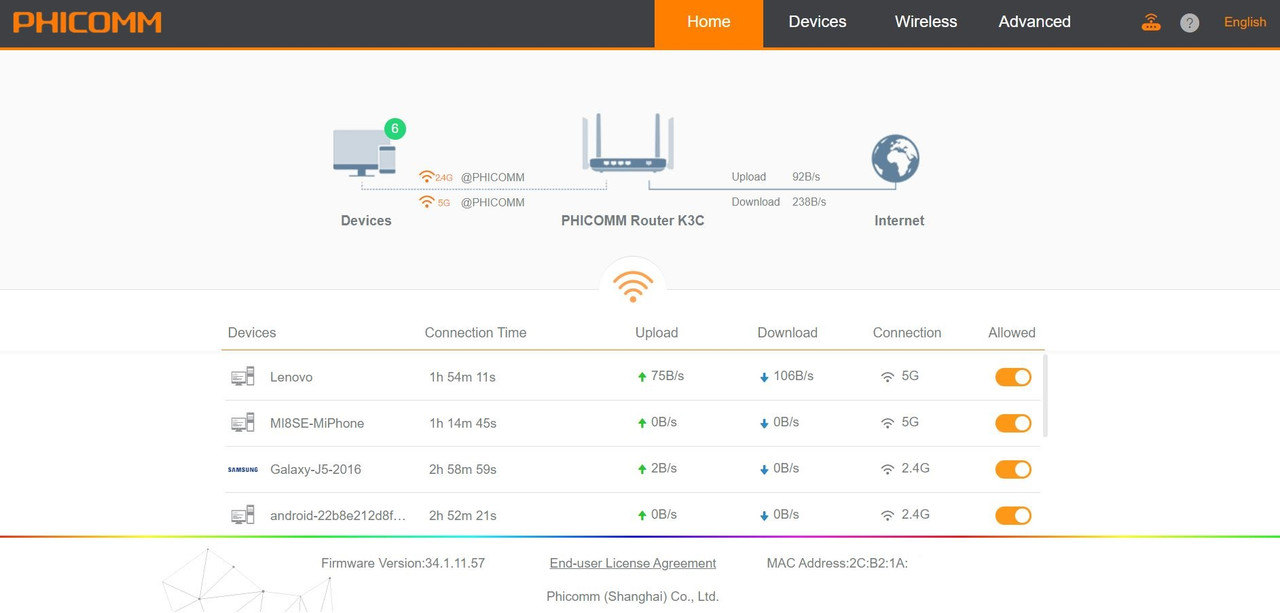Click the Download column header
1280x613 pixels.
pos(787,333)
